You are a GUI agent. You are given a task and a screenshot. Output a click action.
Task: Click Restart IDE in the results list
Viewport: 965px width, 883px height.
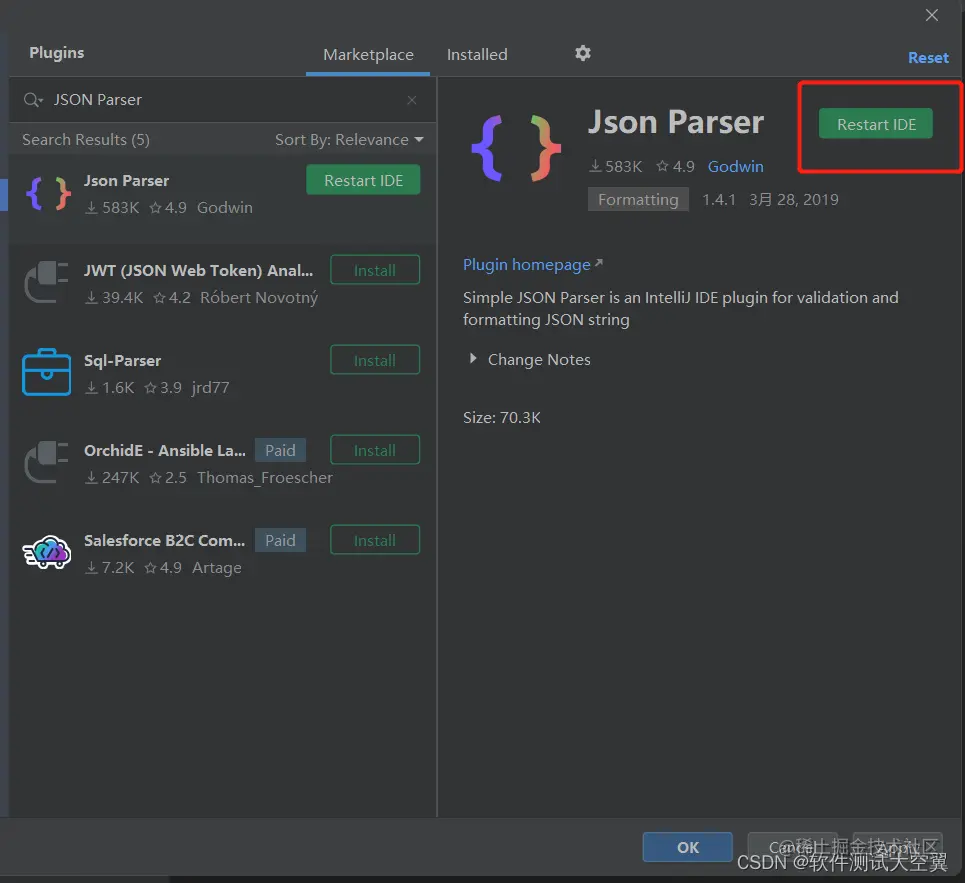pos(363,180)
